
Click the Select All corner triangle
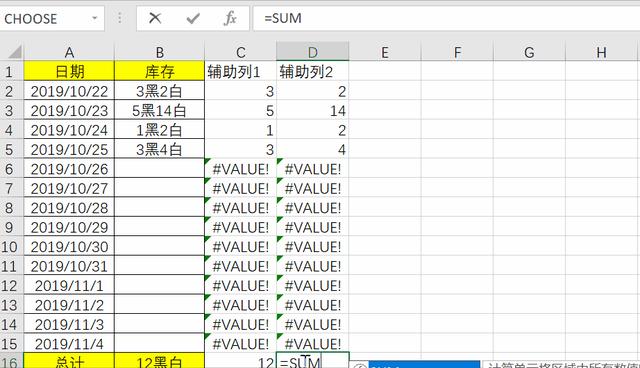pyautogui.click(x=15, y=52)
